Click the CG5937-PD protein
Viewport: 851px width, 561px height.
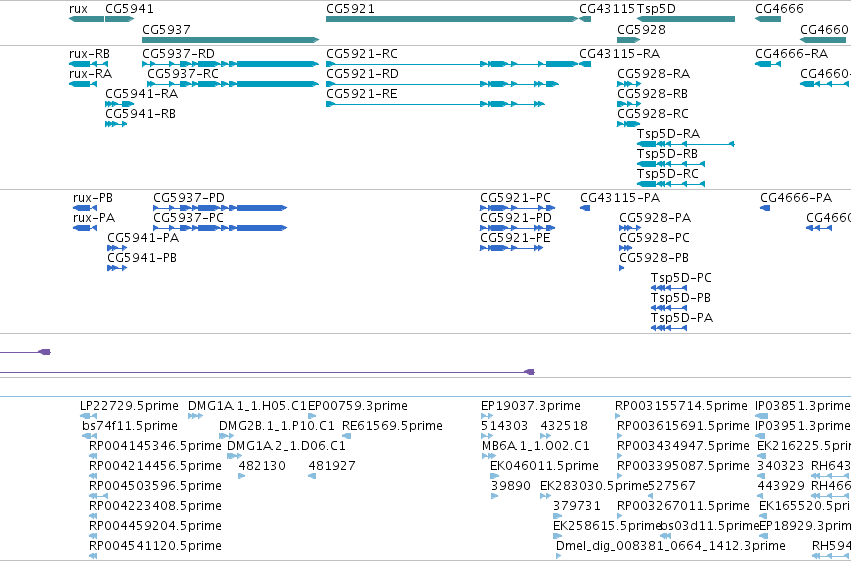[220, 208]
